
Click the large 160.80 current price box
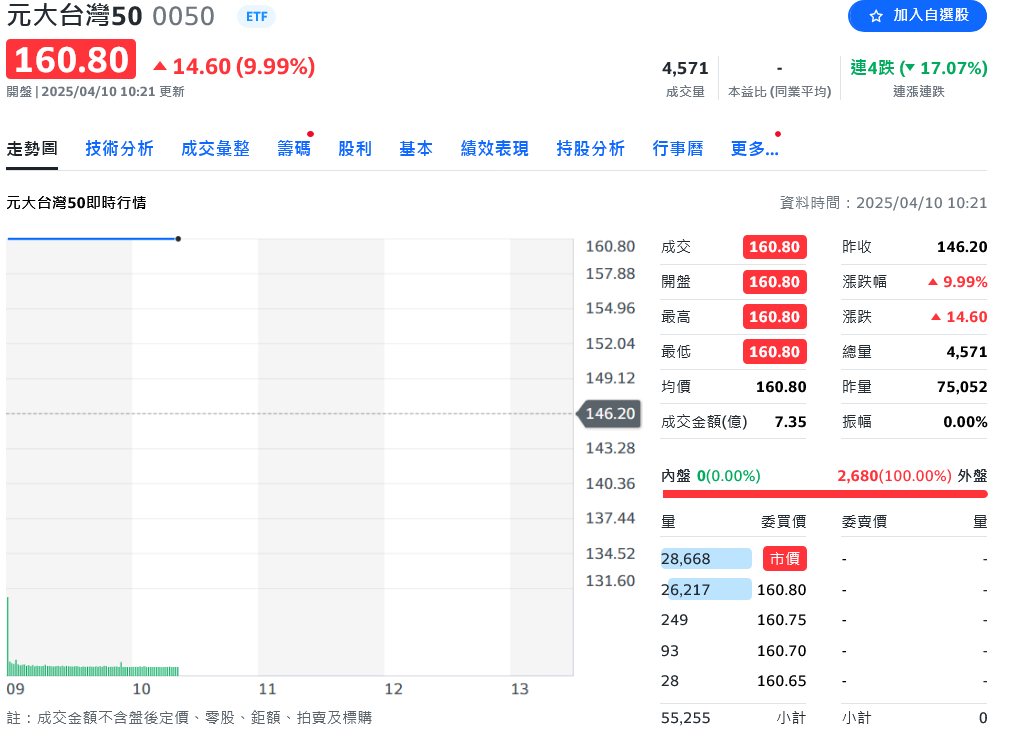(71, 59)
